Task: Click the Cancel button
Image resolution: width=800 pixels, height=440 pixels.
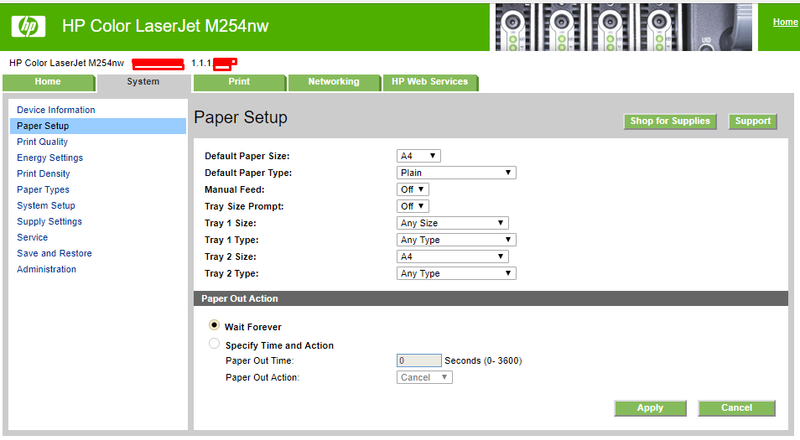Action: [736, 408]
